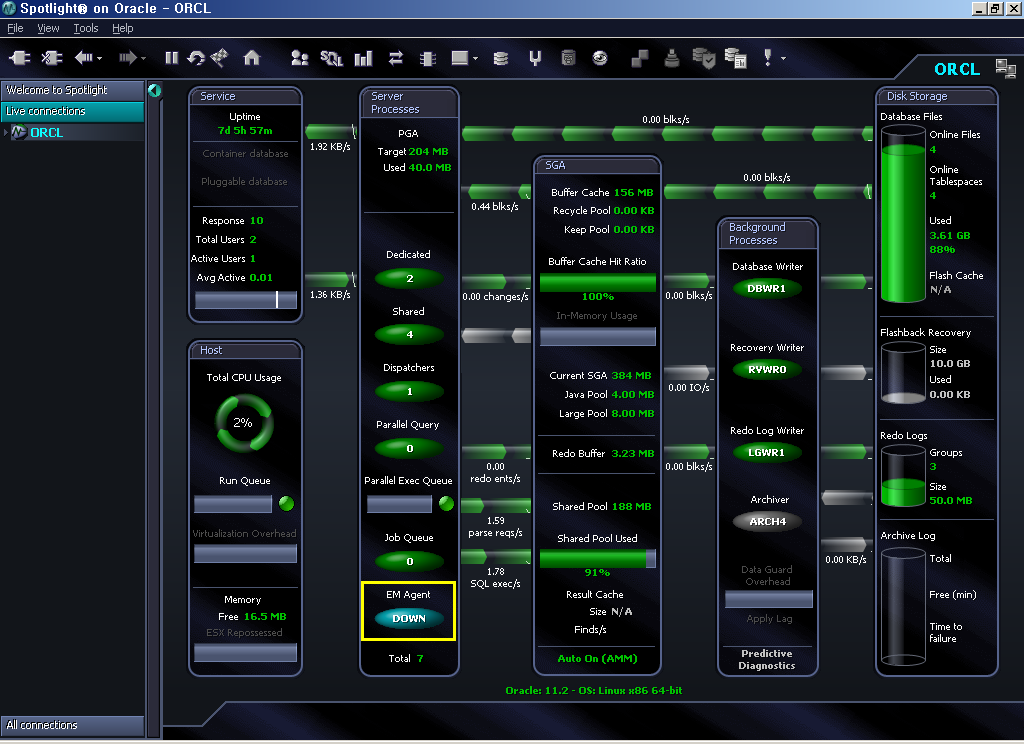The height and width of the screenshot is (744, 1024).
Task: Open the File menu
Action: click(15, 28)
